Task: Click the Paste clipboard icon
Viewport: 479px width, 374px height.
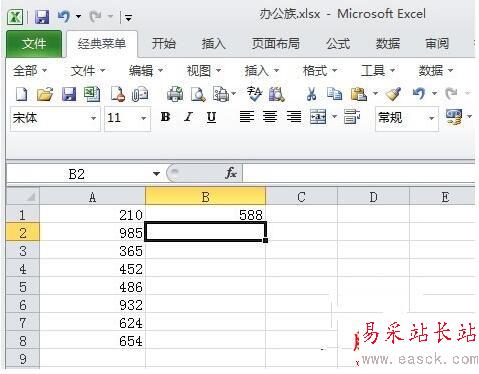Action: pos(359,94)
